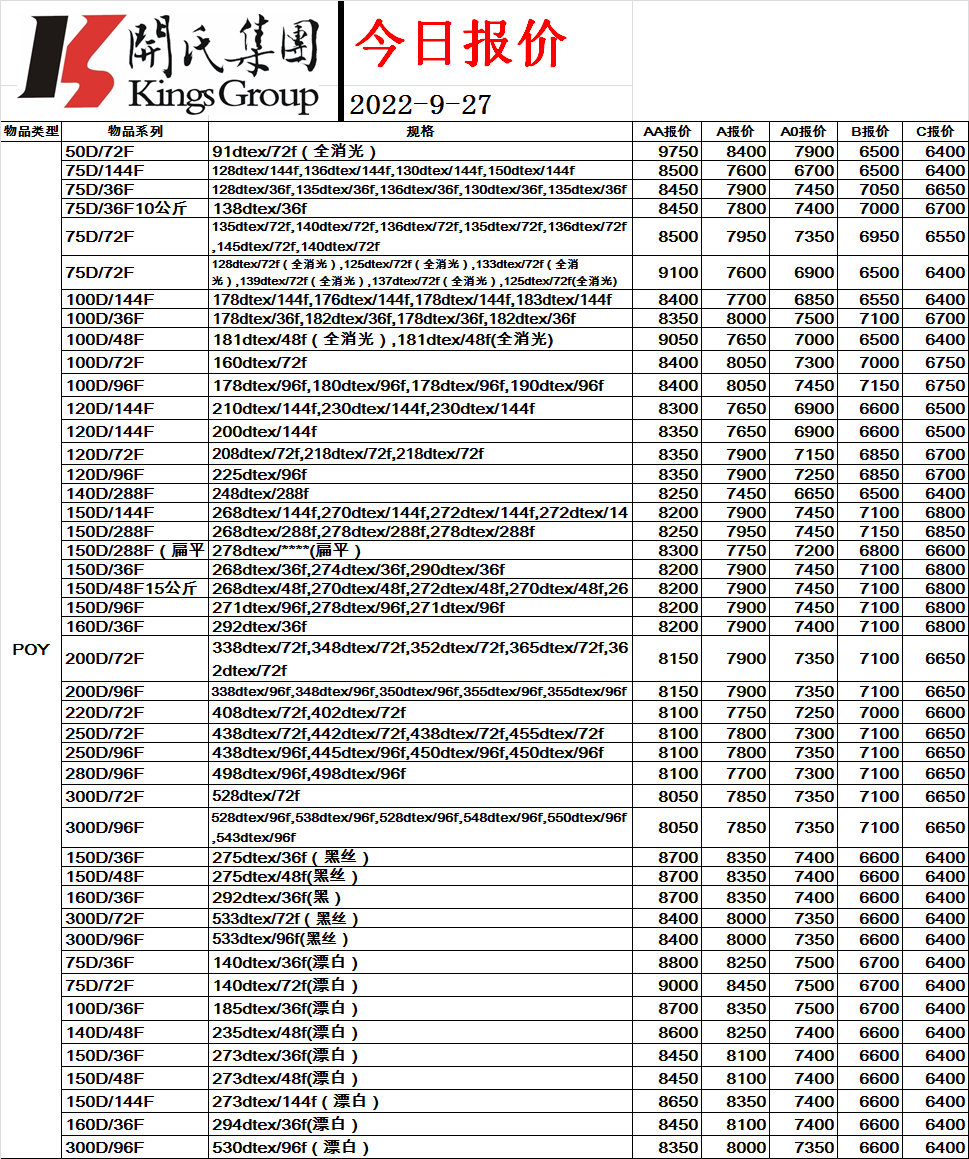Click the date 2022-9-27
Image resolution: width=969 pixels, height=1159 pixels.
click(420, 105)
